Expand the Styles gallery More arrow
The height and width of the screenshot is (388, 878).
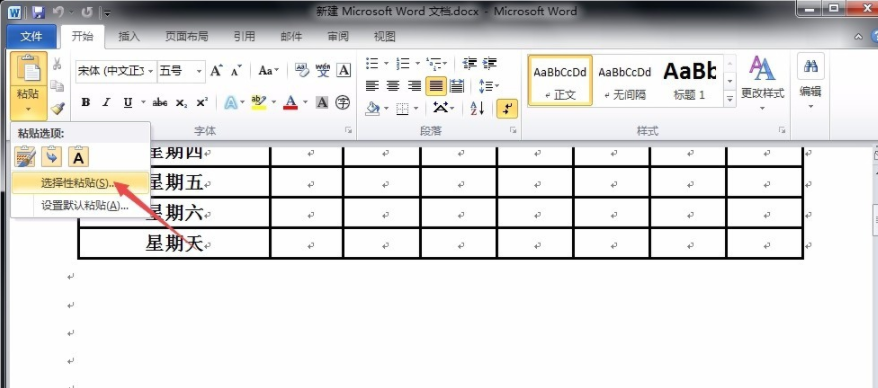730,99
